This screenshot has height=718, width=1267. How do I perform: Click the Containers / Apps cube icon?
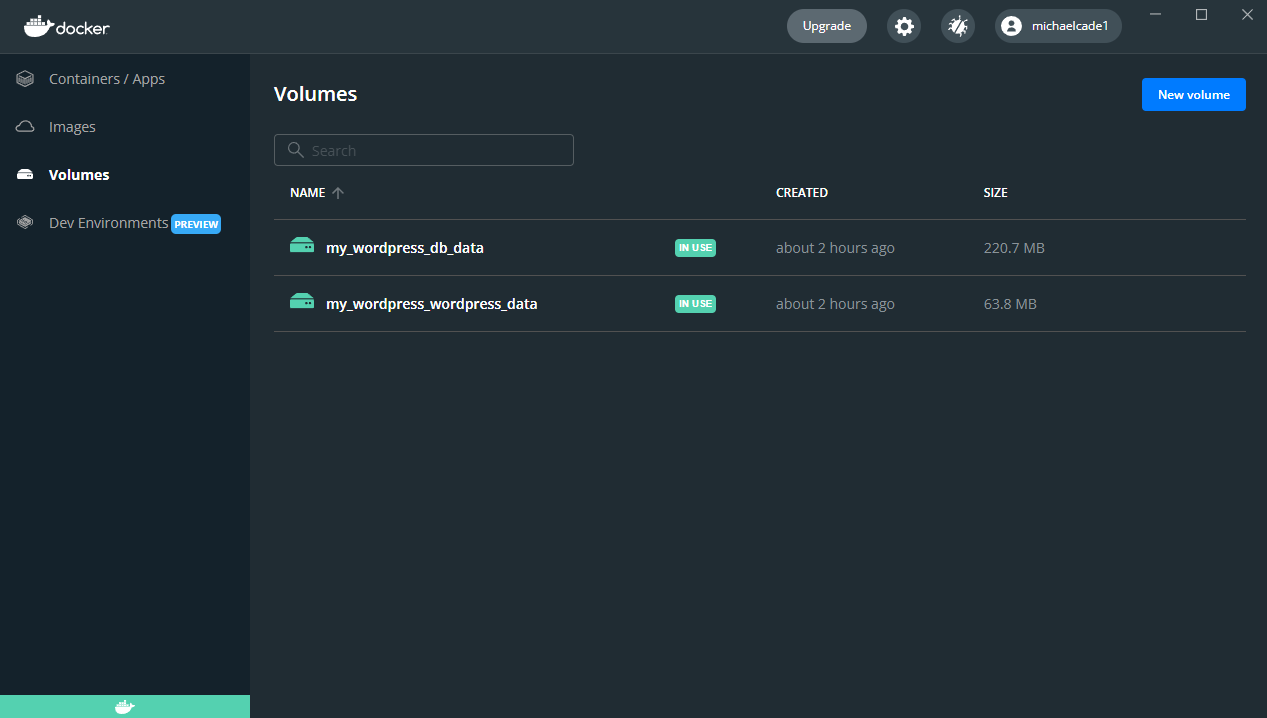pos(26,79)
